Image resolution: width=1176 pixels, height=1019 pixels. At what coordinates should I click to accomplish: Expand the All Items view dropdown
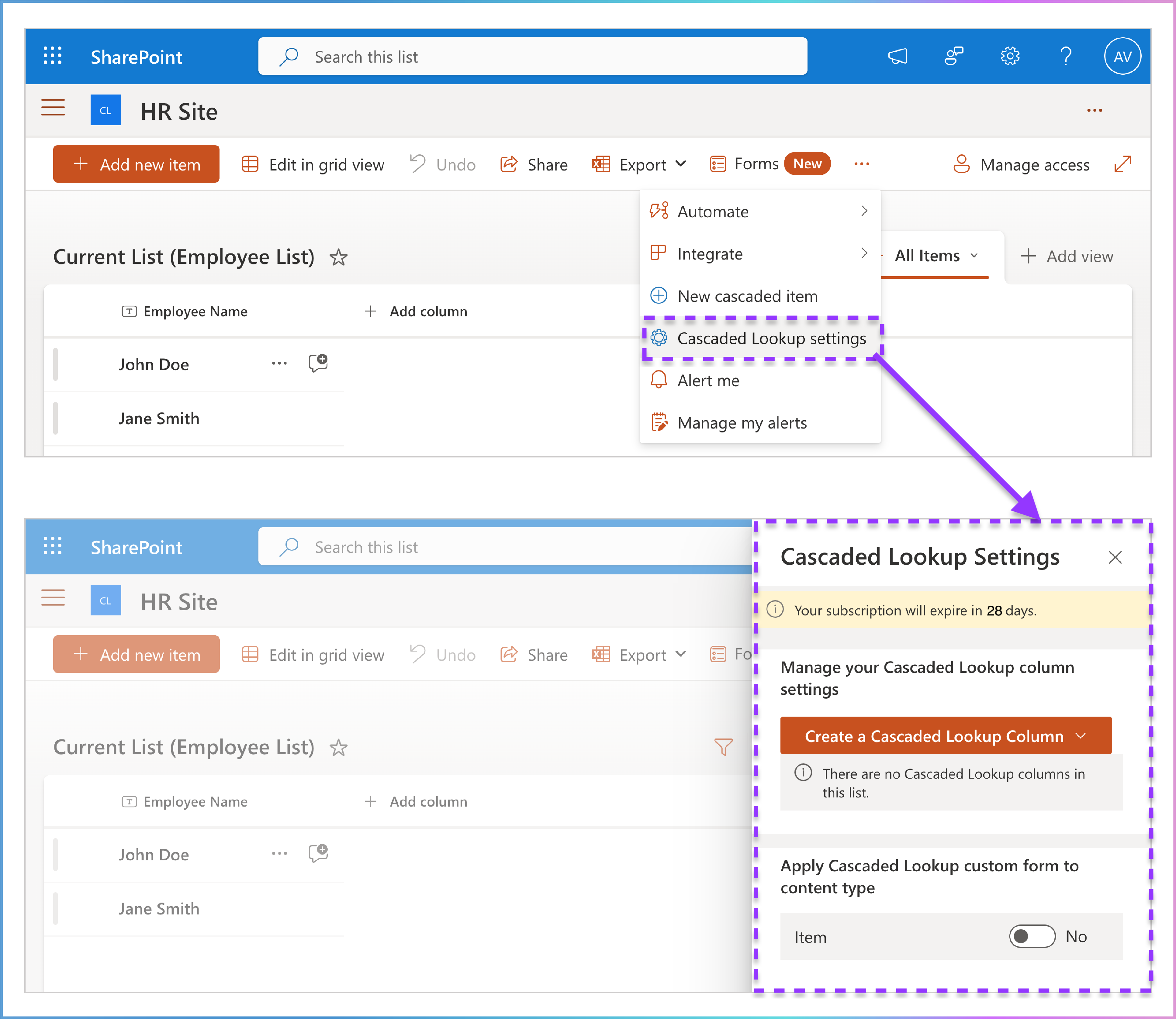[x=936, y=256]
